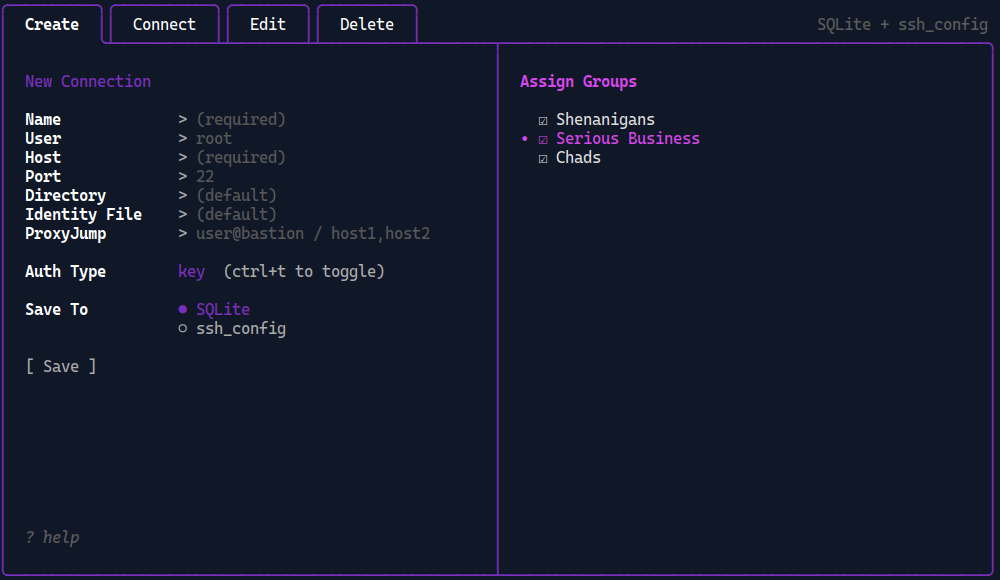Click the ctrl+t to toggle hint
The height and width of the screenshot is (580, 1000).
click(x=304, y=271)
